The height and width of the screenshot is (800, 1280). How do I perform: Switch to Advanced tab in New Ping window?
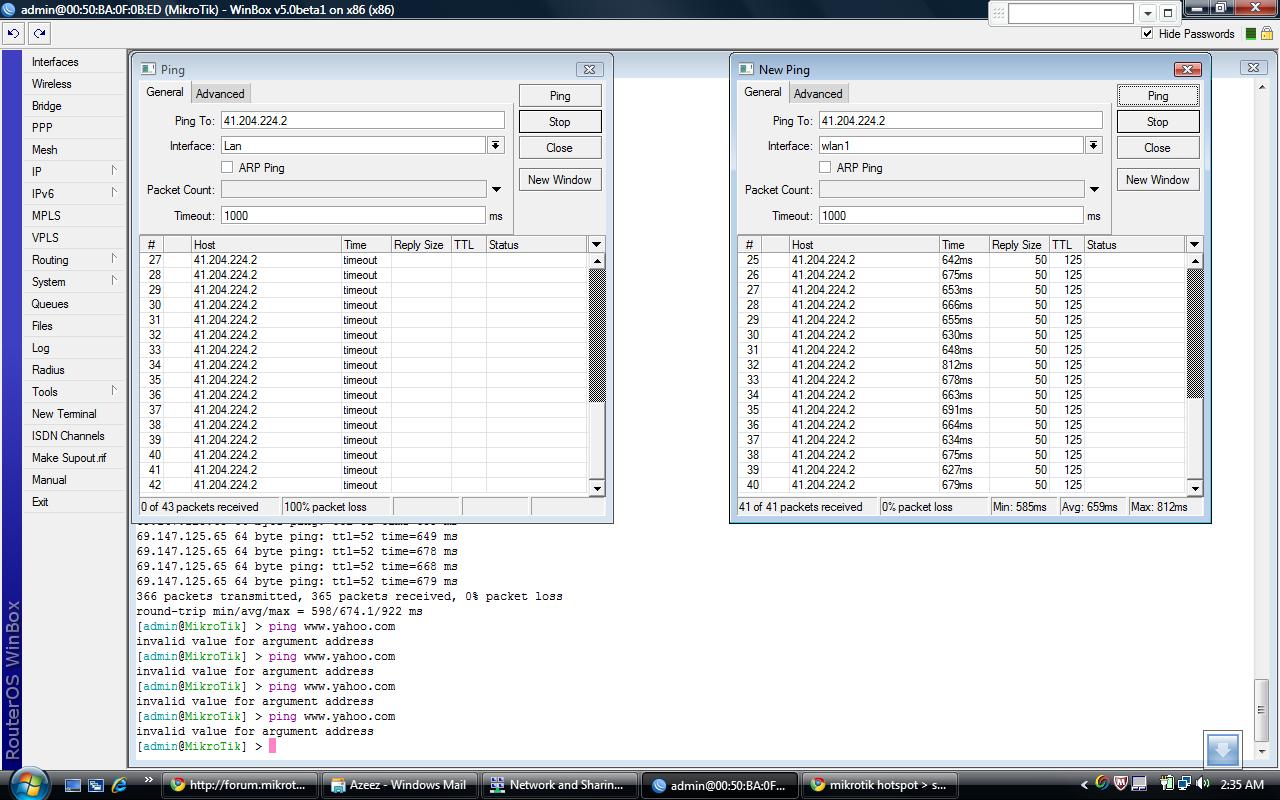point(818,94)
